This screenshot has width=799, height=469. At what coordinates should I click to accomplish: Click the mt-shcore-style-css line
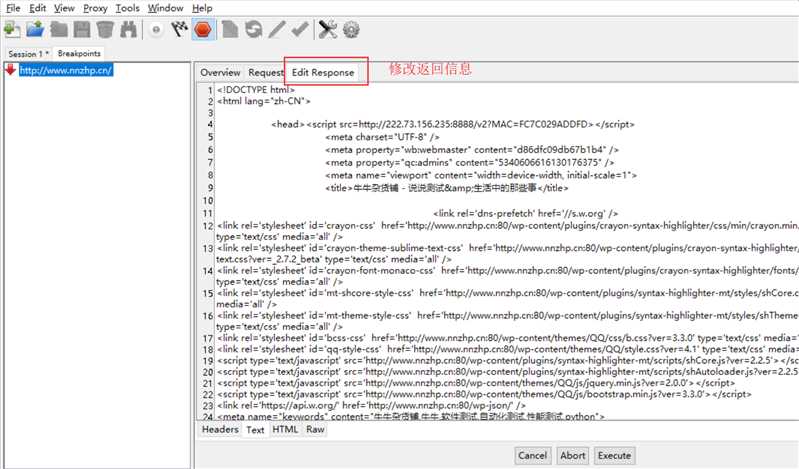pyautogui.click(x=508, y=298)
